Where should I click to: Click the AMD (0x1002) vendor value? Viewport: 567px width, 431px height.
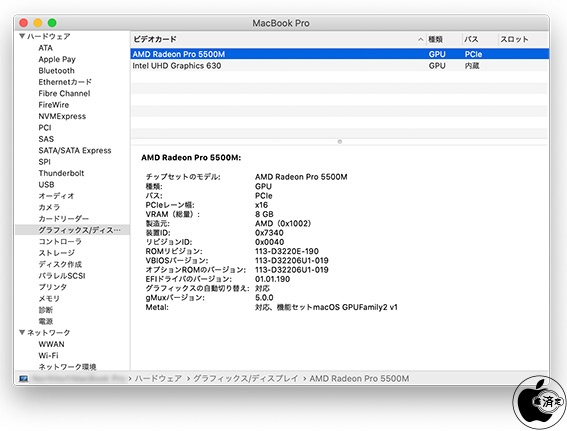283,223
